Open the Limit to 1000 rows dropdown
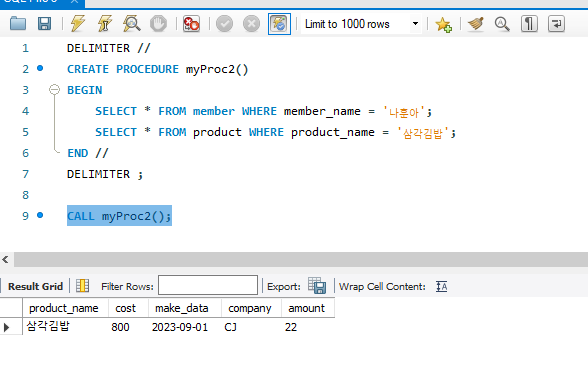This screenshot has width=588, height=369. [415, 24]
